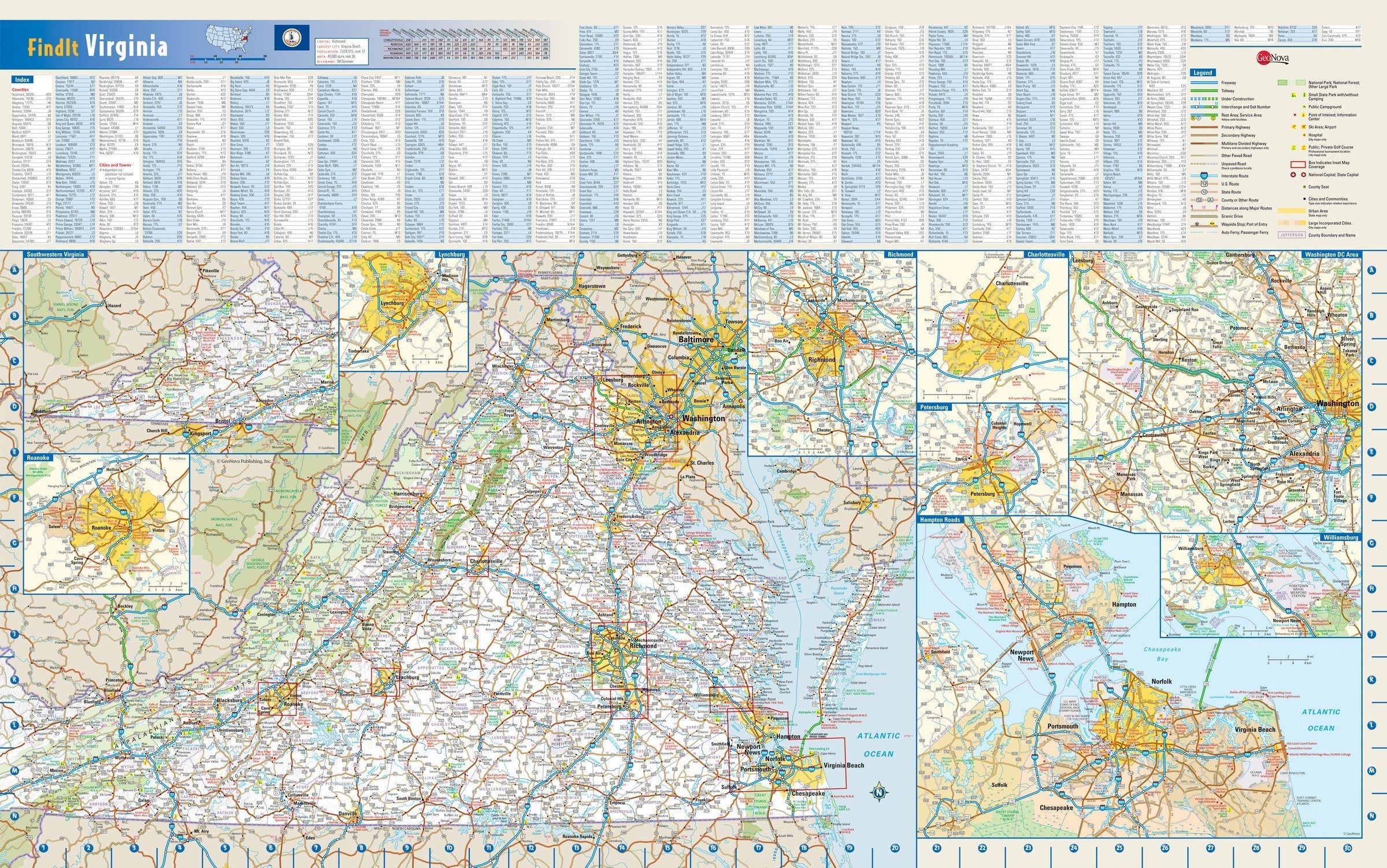Click the Winchester city label
Viewport: 1387px width, 868px height.
(502, 366)
